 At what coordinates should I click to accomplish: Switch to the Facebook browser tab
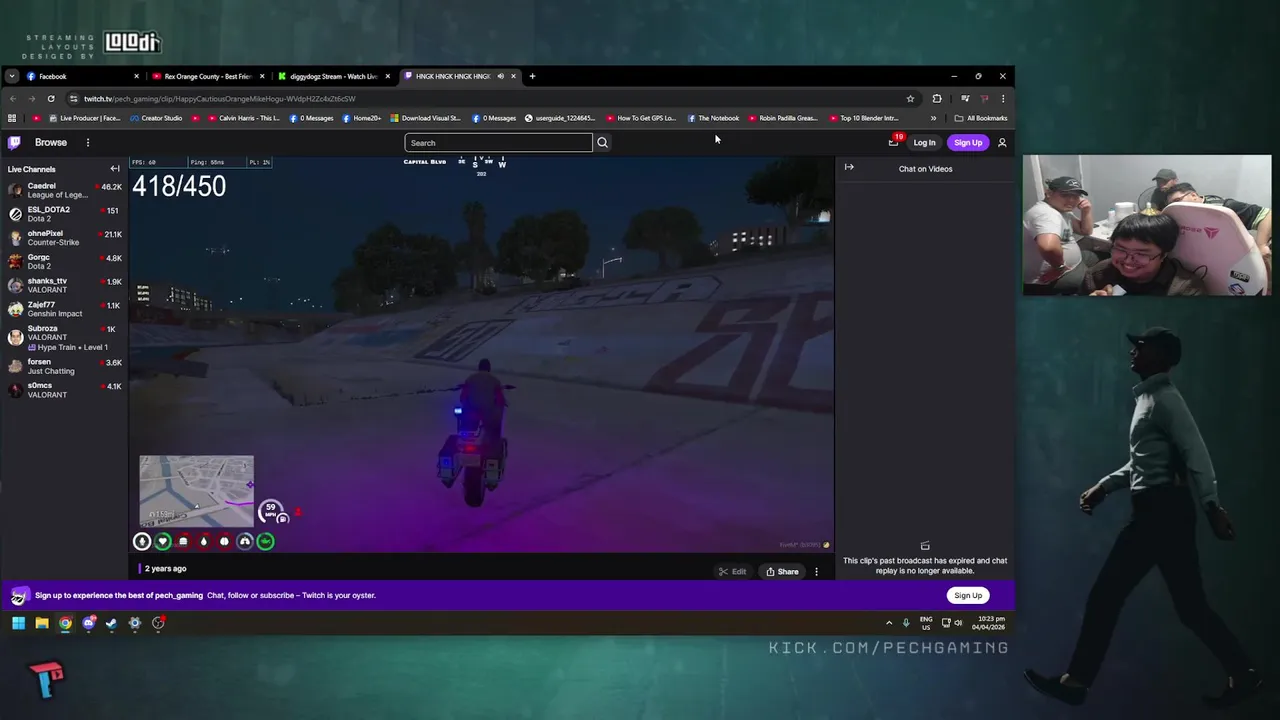[82, 76]
